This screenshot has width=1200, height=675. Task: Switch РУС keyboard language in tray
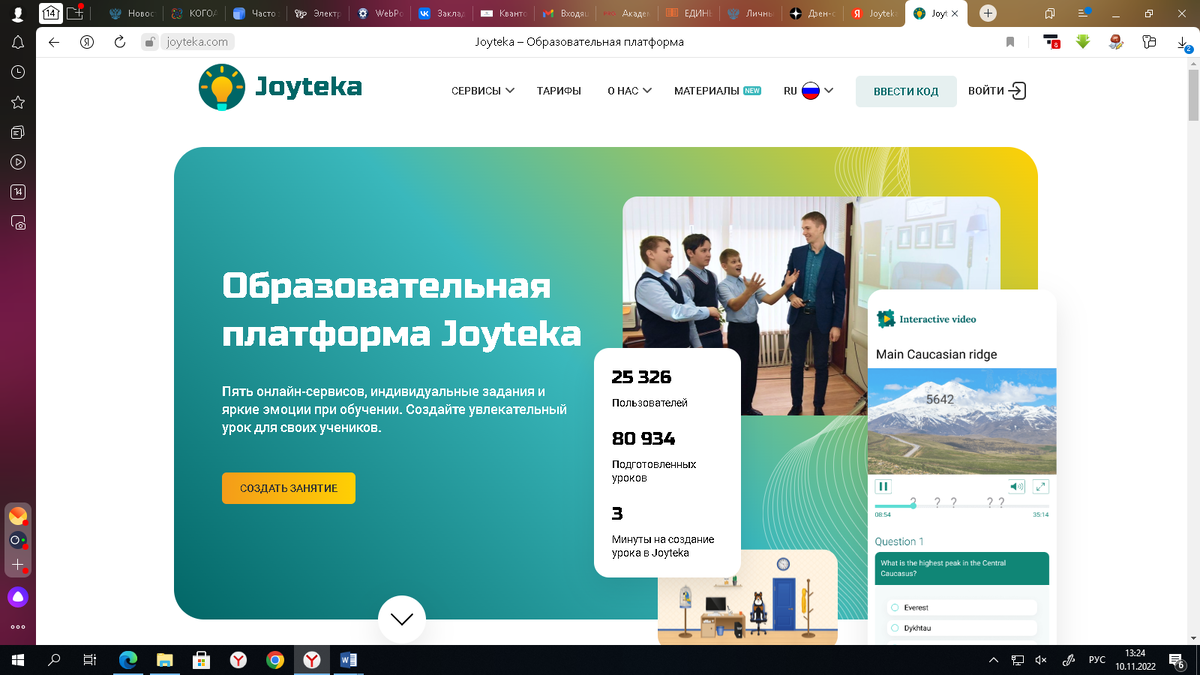1097,660
